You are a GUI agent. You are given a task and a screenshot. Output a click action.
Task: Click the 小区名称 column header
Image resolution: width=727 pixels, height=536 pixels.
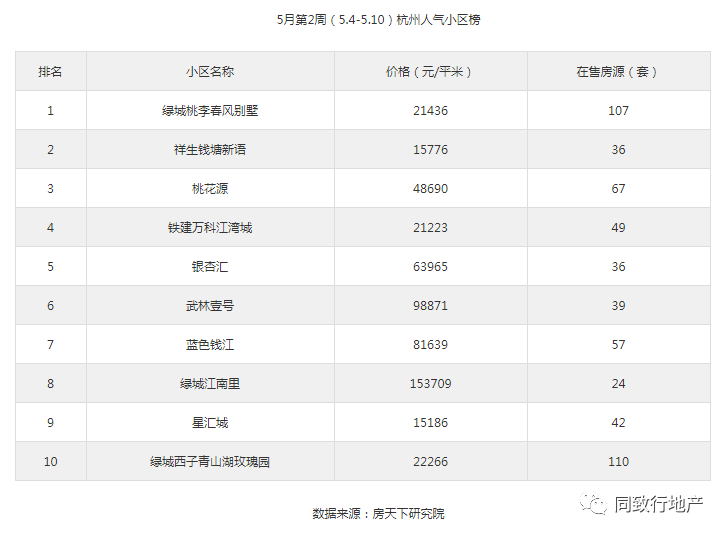pos(210,72)
